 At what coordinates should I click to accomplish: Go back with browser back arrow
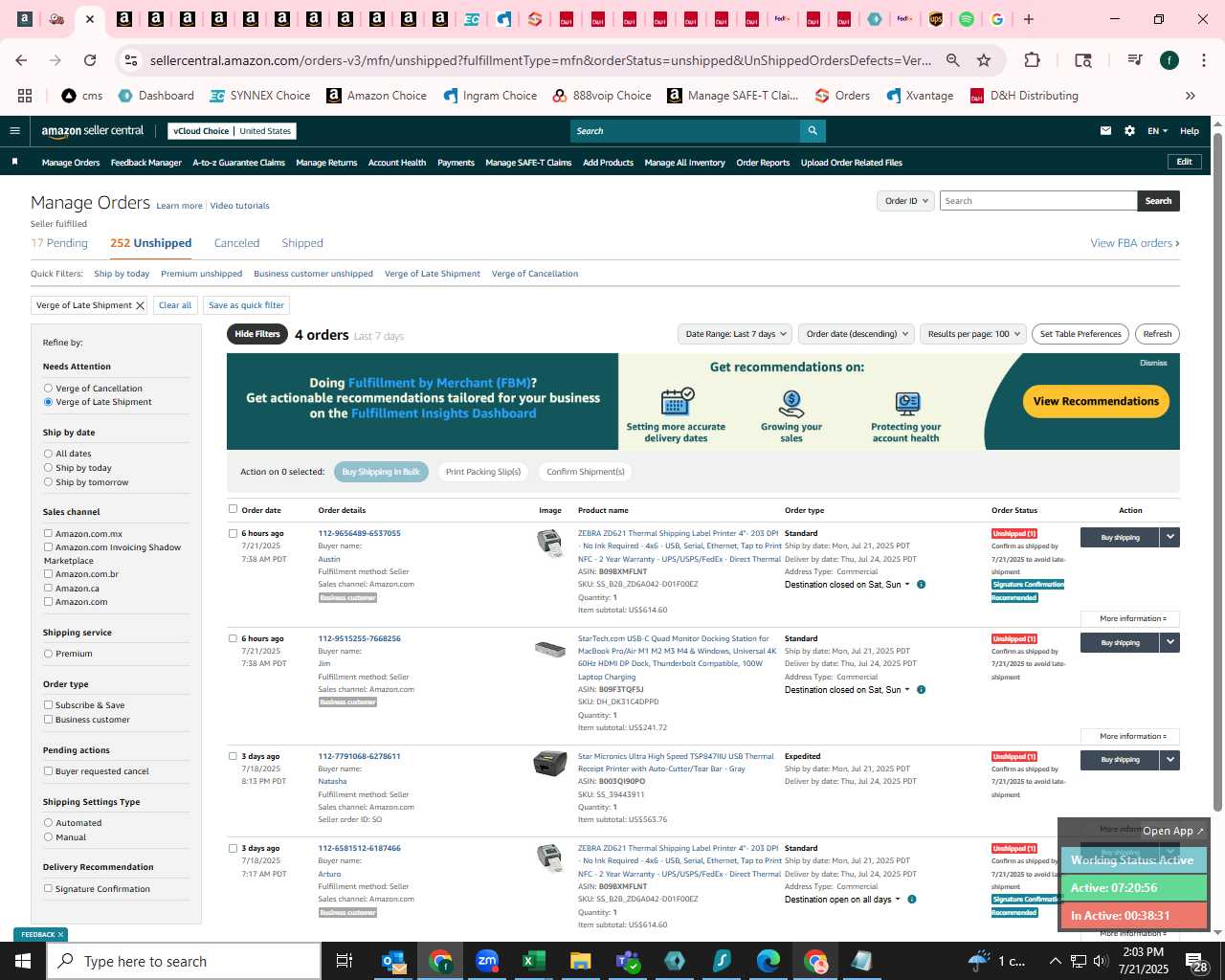pyautogui.click(x=21, y=60)
